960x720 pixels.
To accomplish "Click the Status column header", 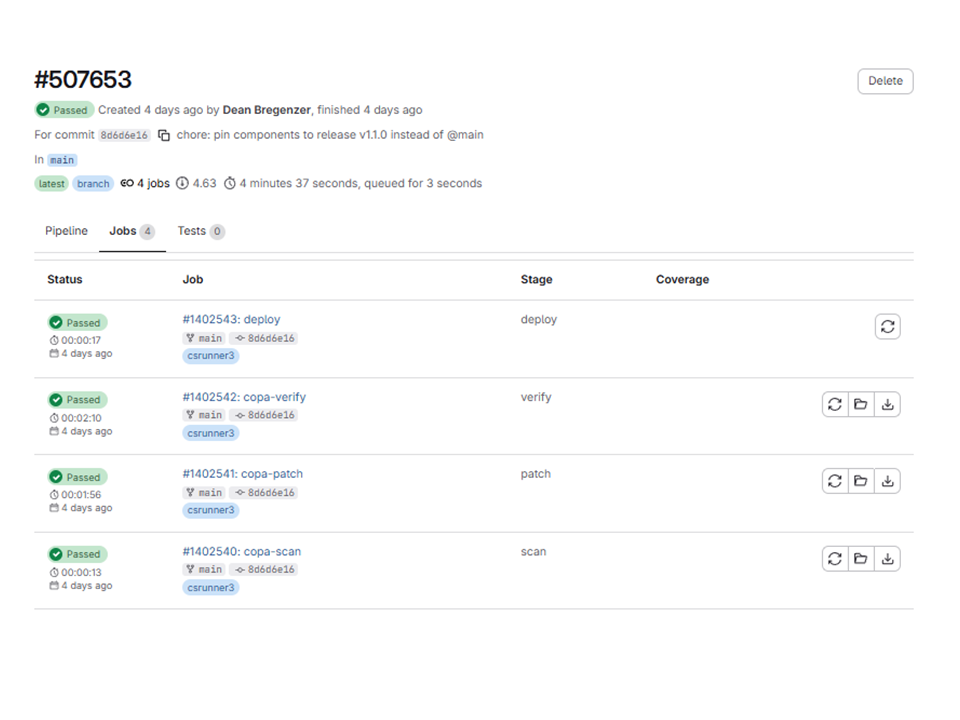I will pos(65,279).
